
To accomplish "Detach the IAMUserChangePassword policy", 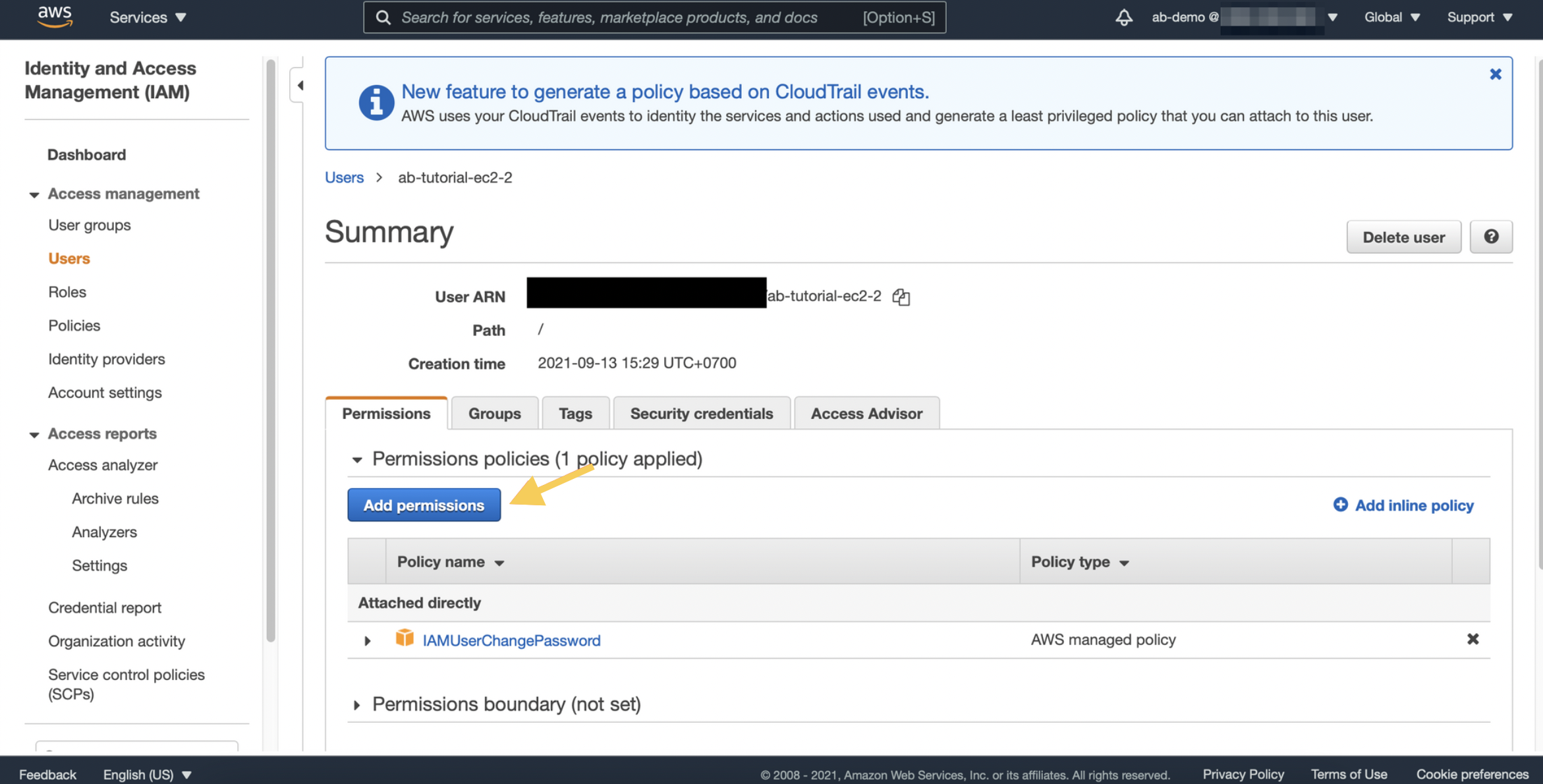I will click(x=1473, y=639).
